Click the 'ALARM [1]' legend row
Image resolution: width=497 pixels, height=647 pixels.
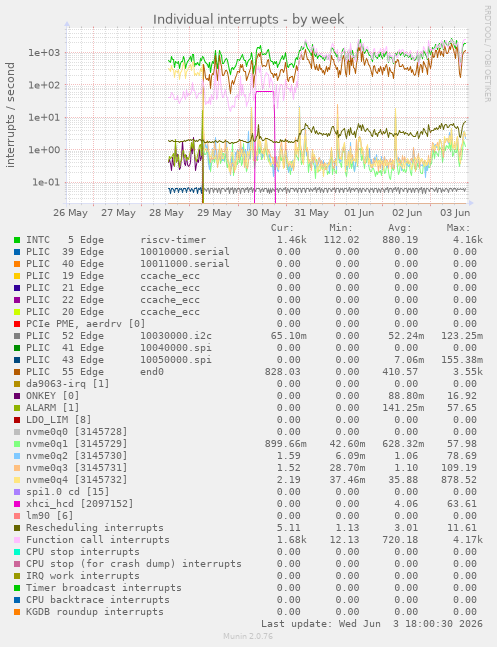coord(52,408)
